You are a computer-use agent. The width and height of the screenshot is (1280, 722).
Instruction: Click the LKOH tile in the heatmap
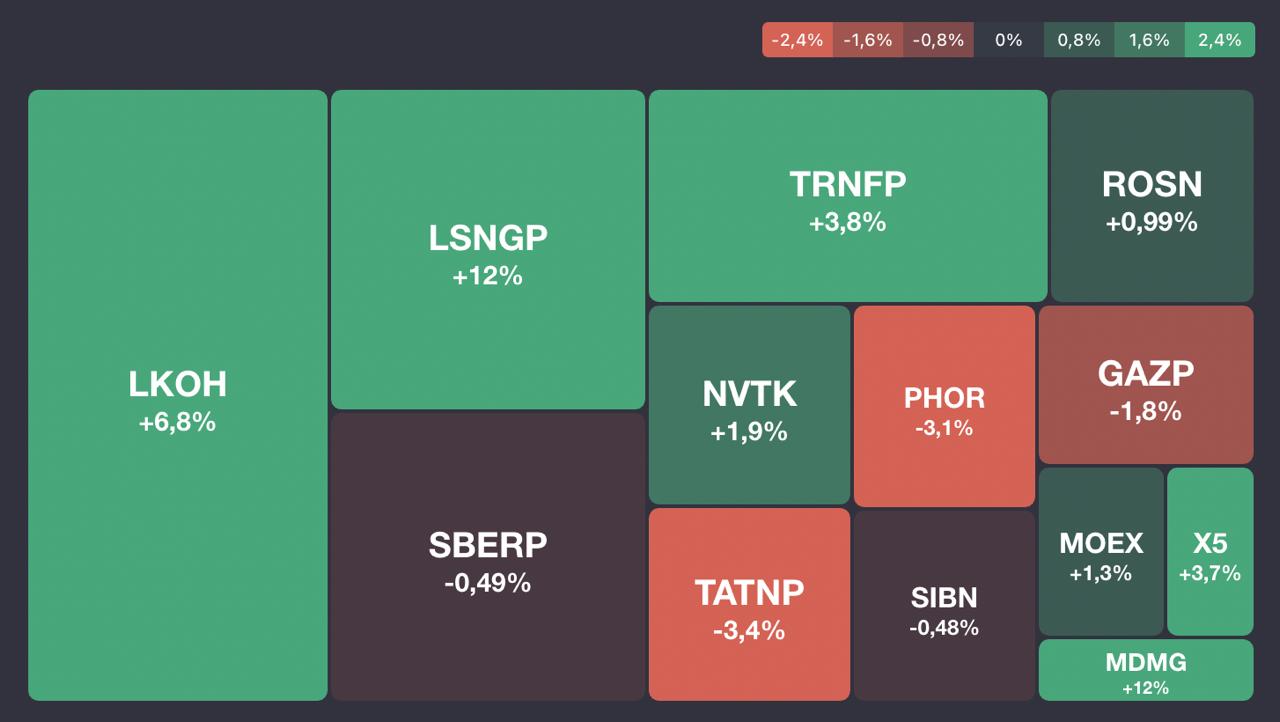[177, 395]
